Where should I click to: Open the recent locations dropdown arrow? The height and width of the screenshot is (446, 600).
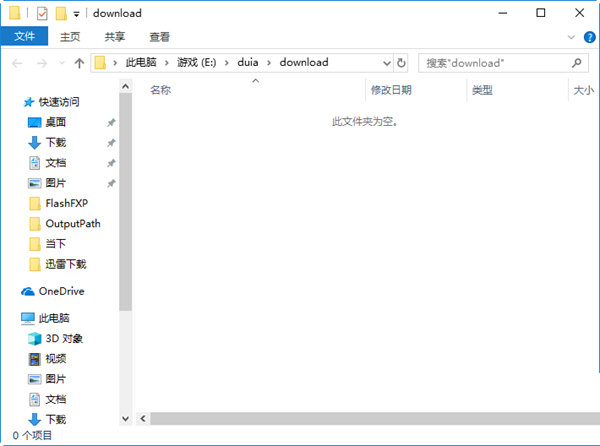click(x=62, y=63)
